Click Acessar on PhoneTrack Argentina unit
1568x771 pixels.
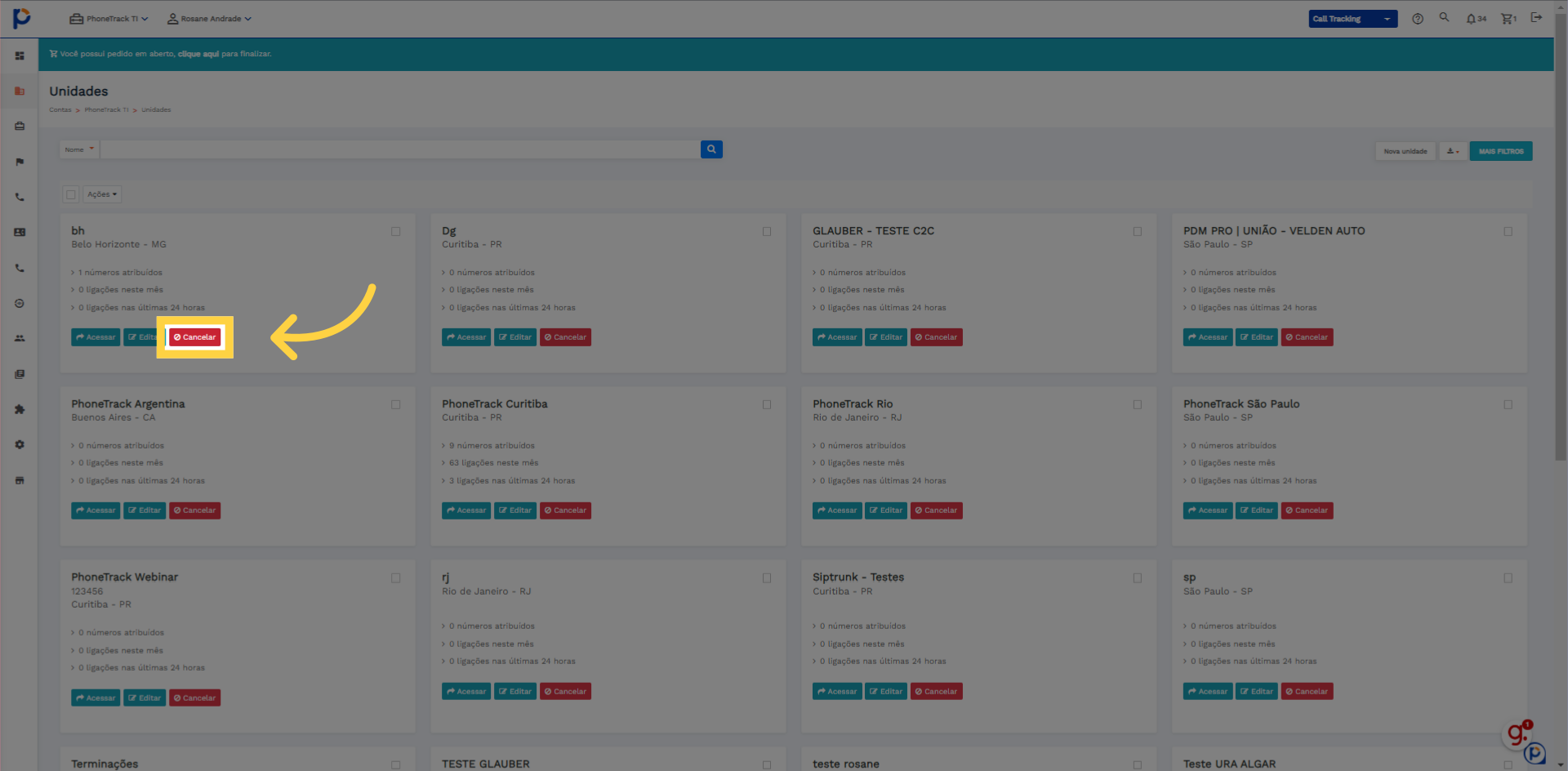(96, 510)
